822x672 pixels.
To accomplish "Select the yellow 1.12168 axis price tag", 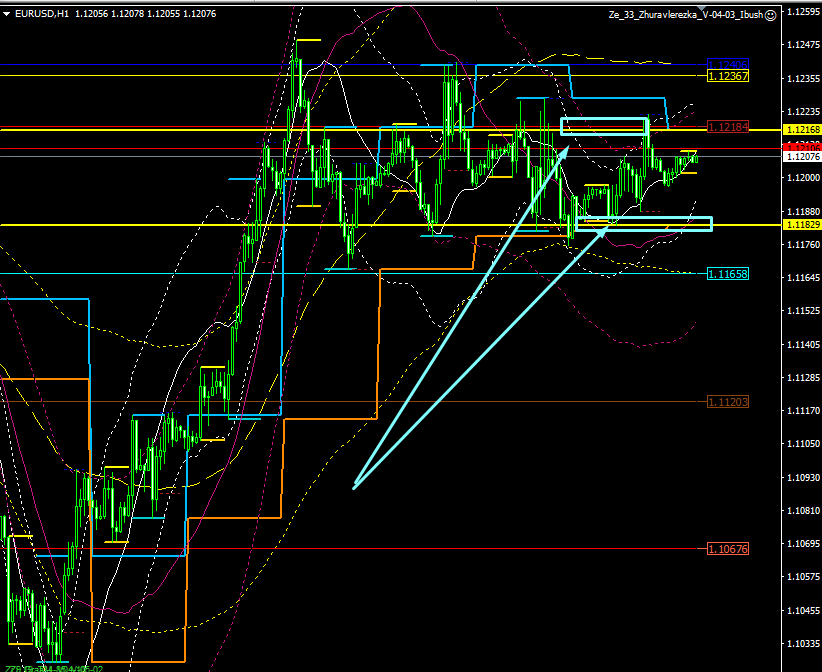I will 803,130.
